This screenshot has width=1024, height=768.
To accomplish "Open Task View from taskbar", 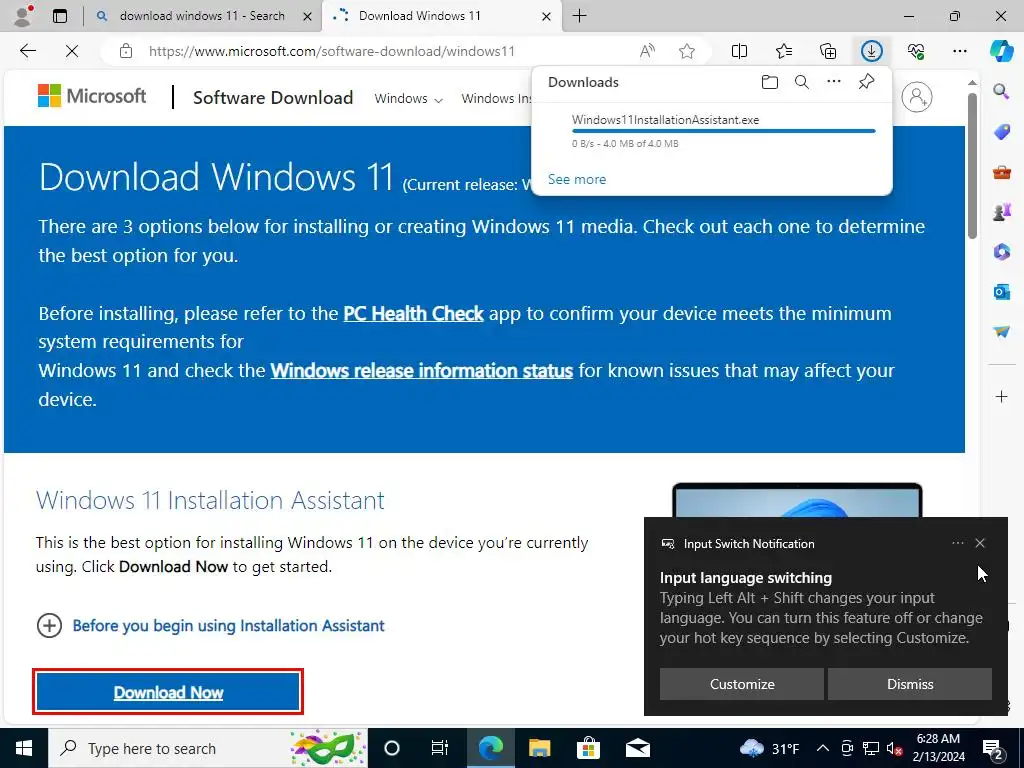I will coord(440,748).
